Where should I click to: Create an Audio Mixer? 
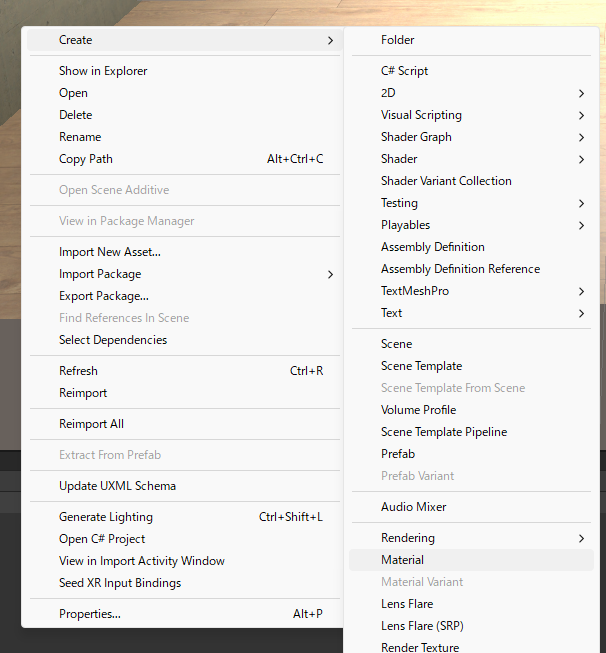point(471,507)
